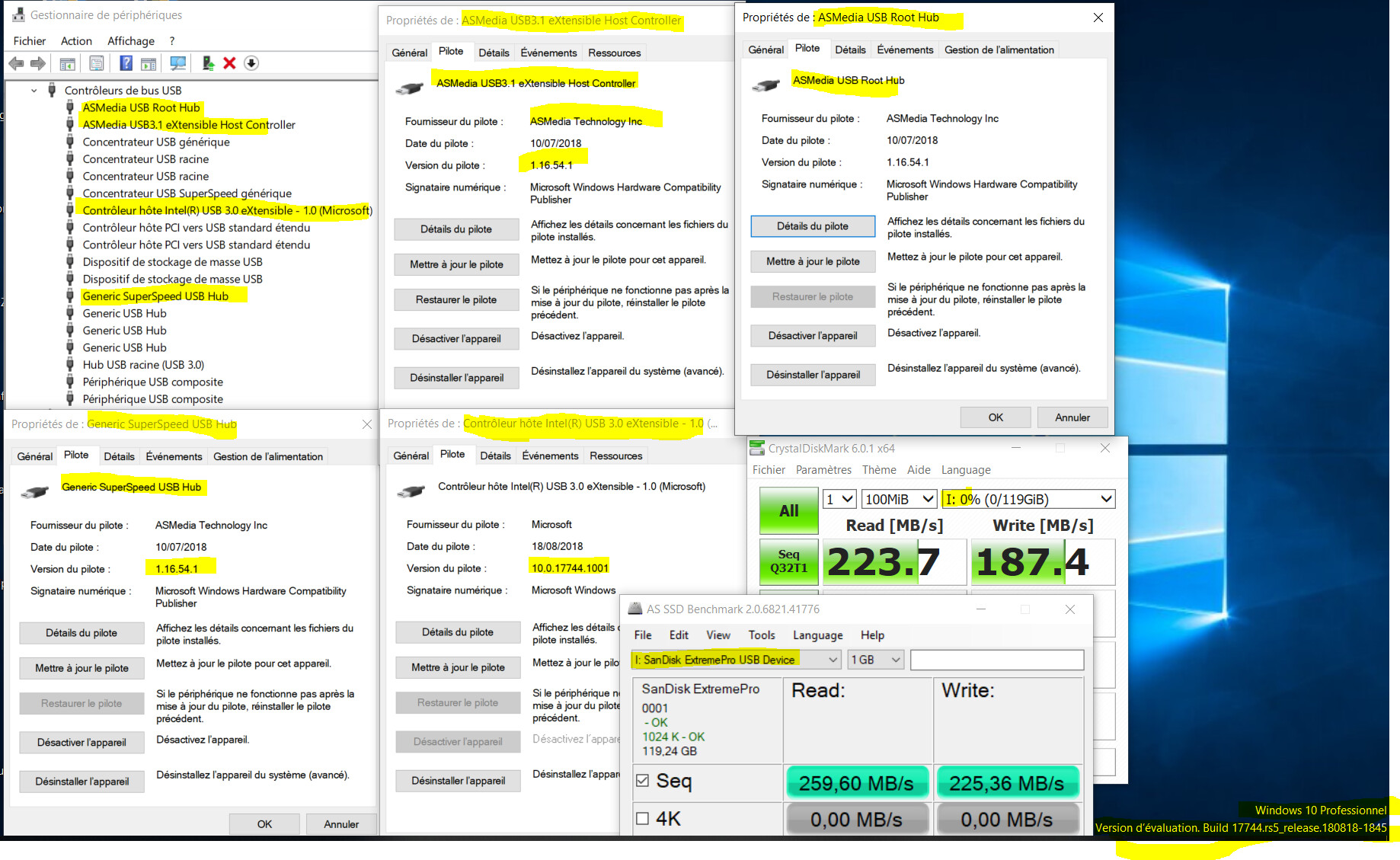Click OK in ASMedia USB Root Hub dialog
Image resolution: width=1400 pixels, height=860 pixels.
996,417
